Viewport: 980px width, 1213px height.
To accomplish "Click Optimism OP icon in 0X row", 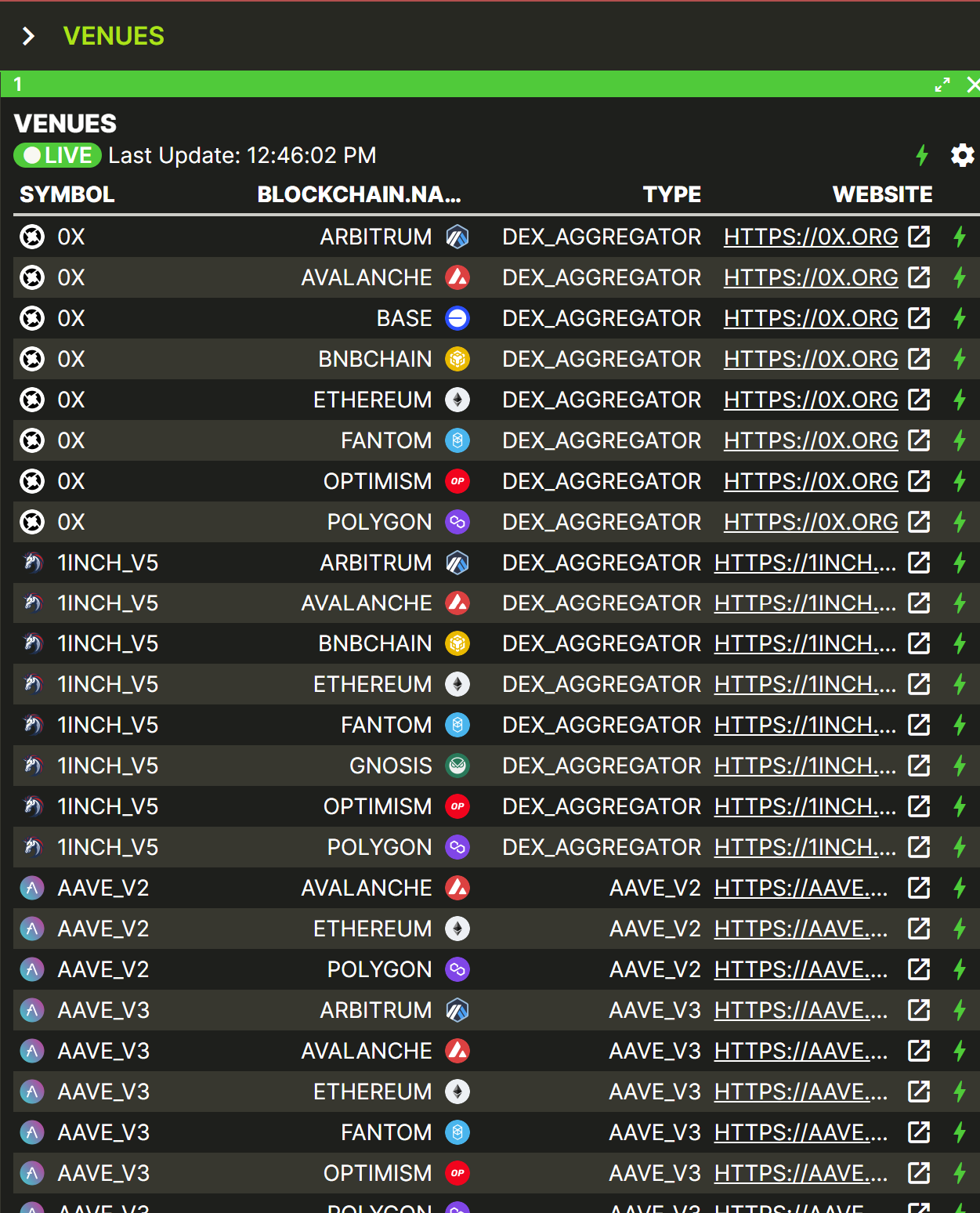I will click(x=457, y=481).
